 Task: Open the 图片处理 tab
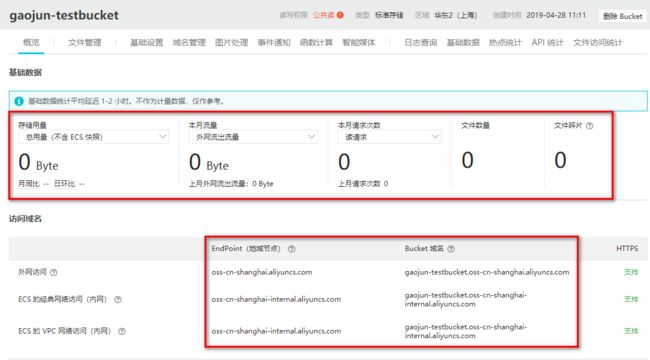pos(231,42)
